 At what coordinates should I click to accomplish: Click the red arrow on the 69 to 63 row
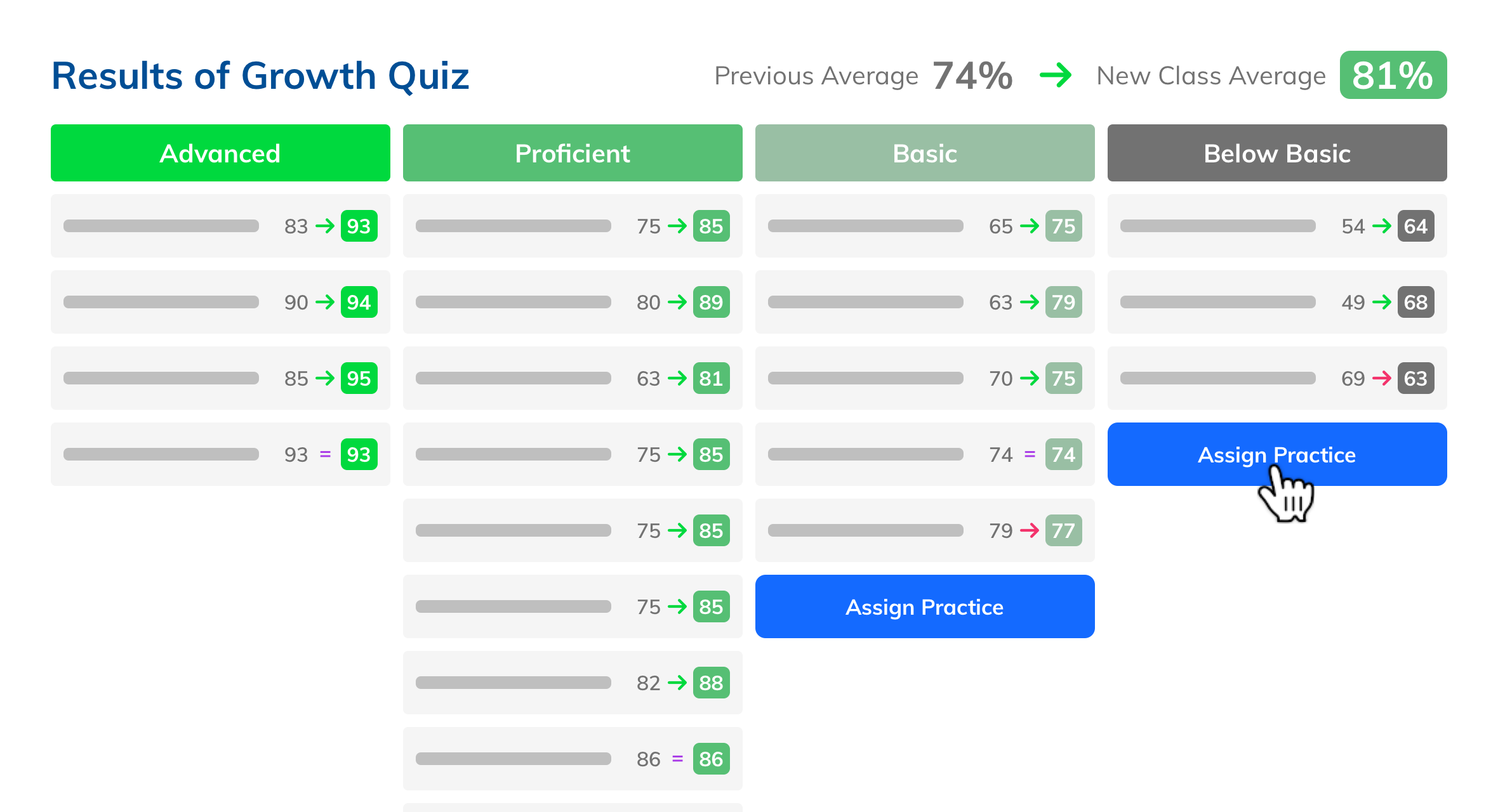pyautogui.click(x=1382, y=378)
